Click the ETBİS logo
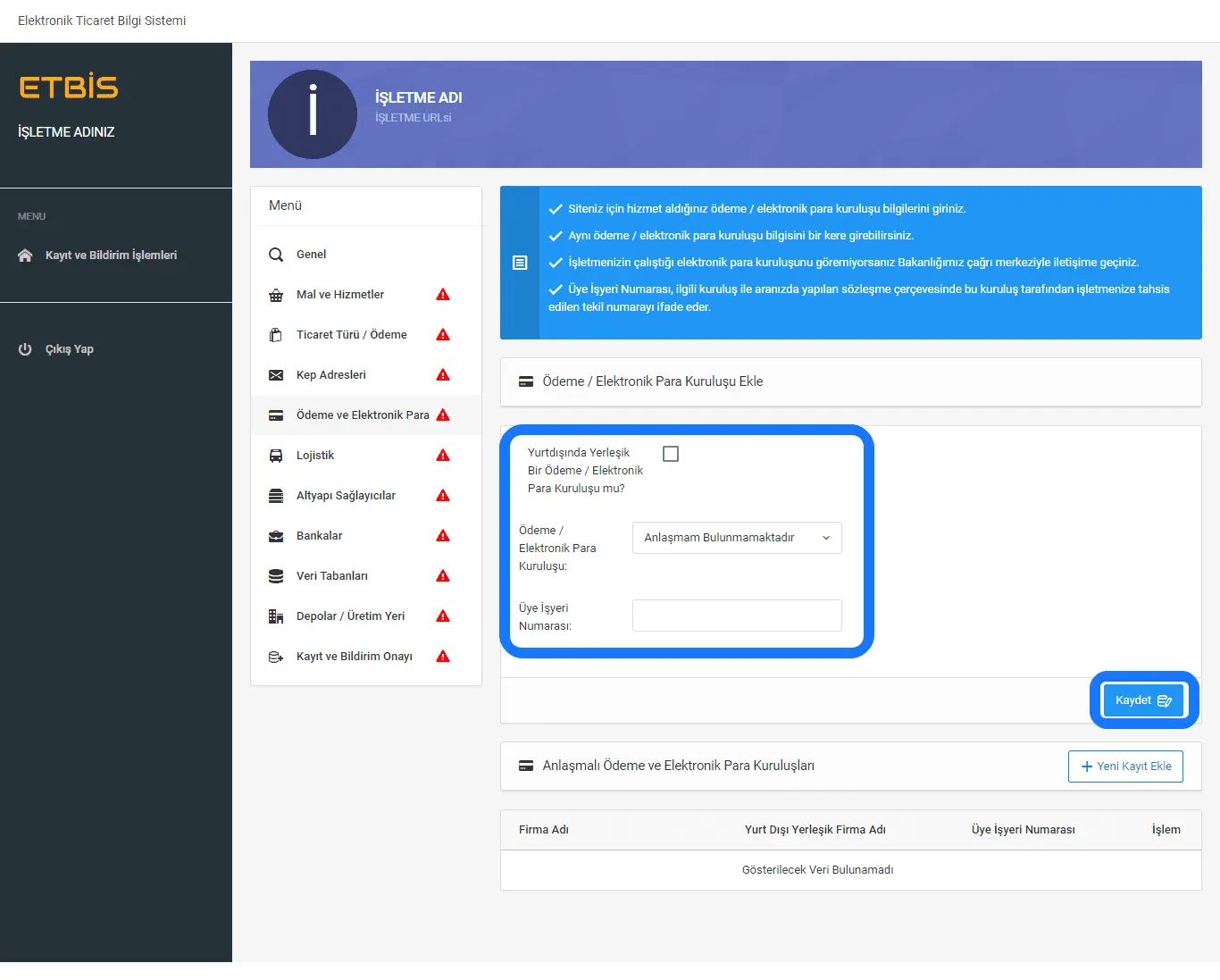The height and width of the screenshot is (980, 1220). click(x=69, y=88)
